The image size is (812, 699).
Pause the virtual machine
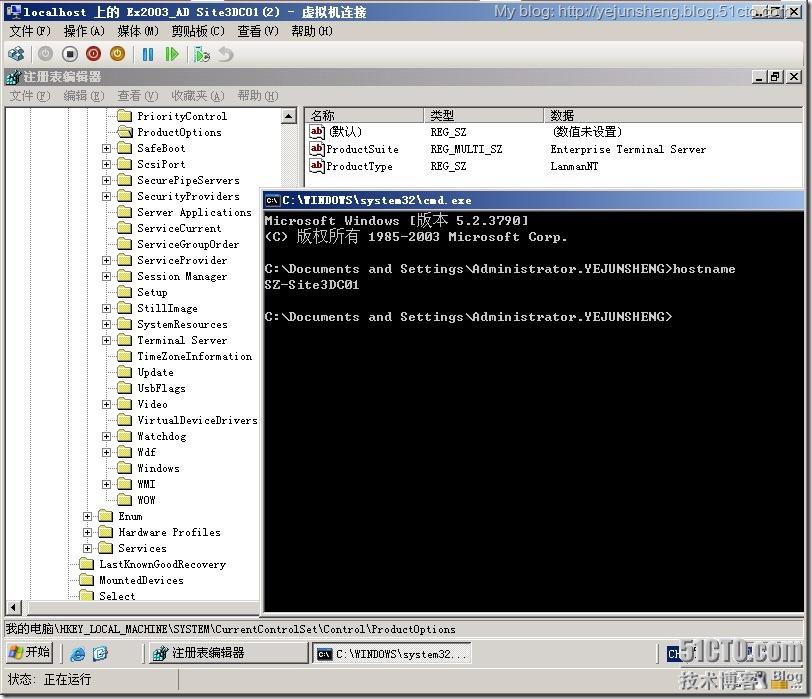tap(148, 54)
